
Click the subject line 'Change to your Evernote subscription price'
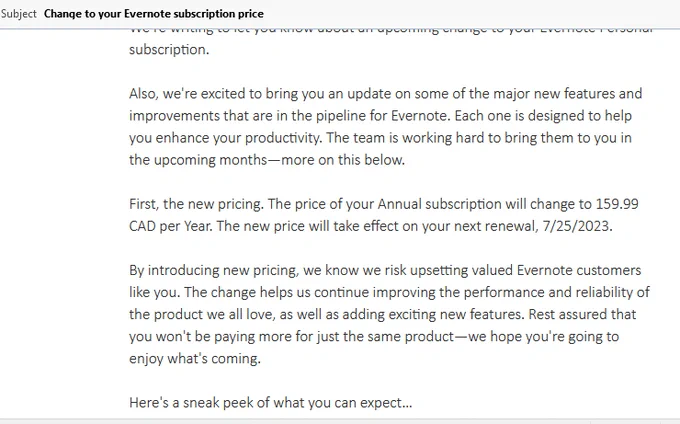tap(154, 14)
